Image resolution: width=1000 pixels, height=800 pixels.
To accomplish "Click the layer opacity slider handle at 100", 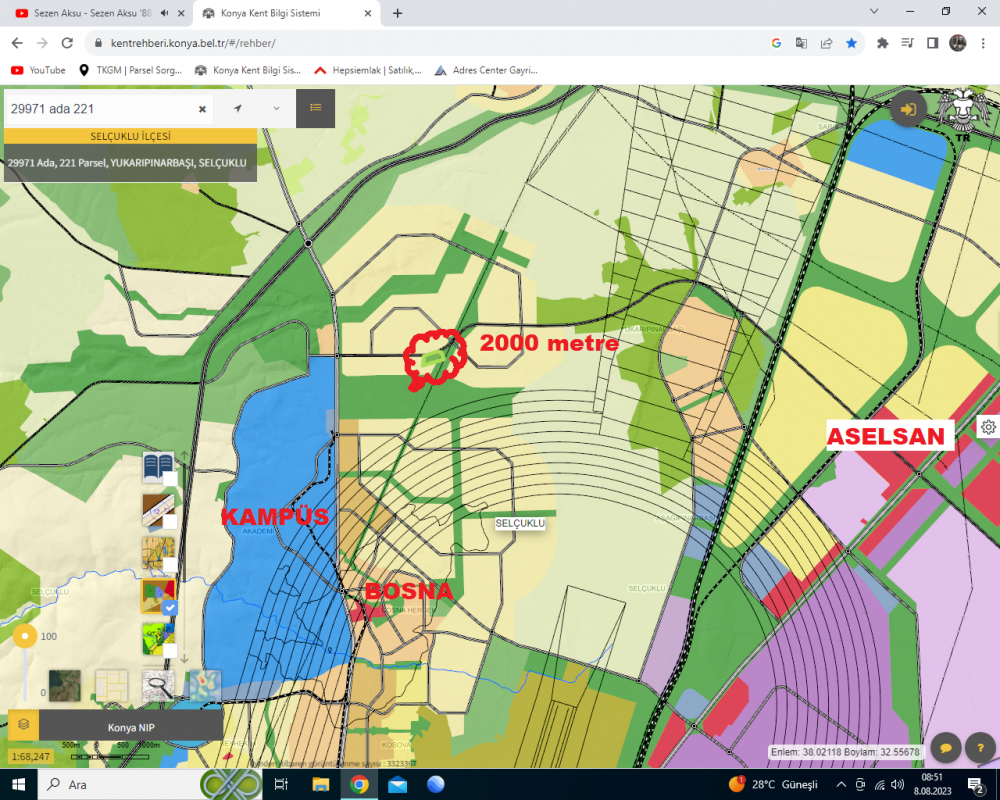I will (x=25, y=636).
